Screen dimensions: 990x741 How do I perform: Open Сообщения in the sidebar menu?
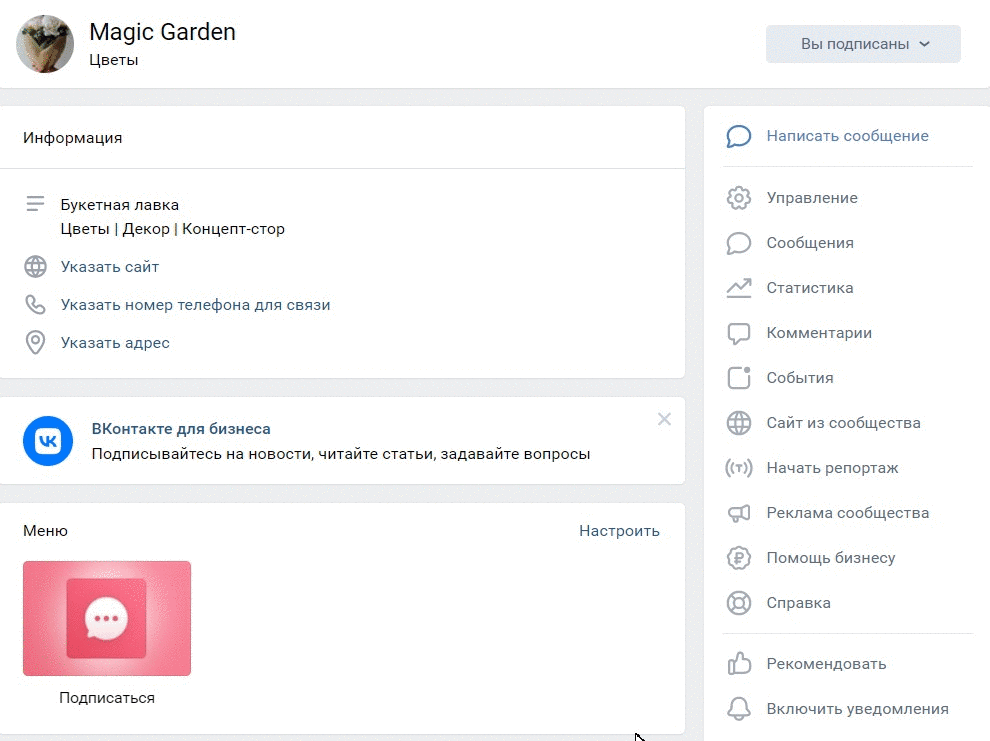pos(810,243)
